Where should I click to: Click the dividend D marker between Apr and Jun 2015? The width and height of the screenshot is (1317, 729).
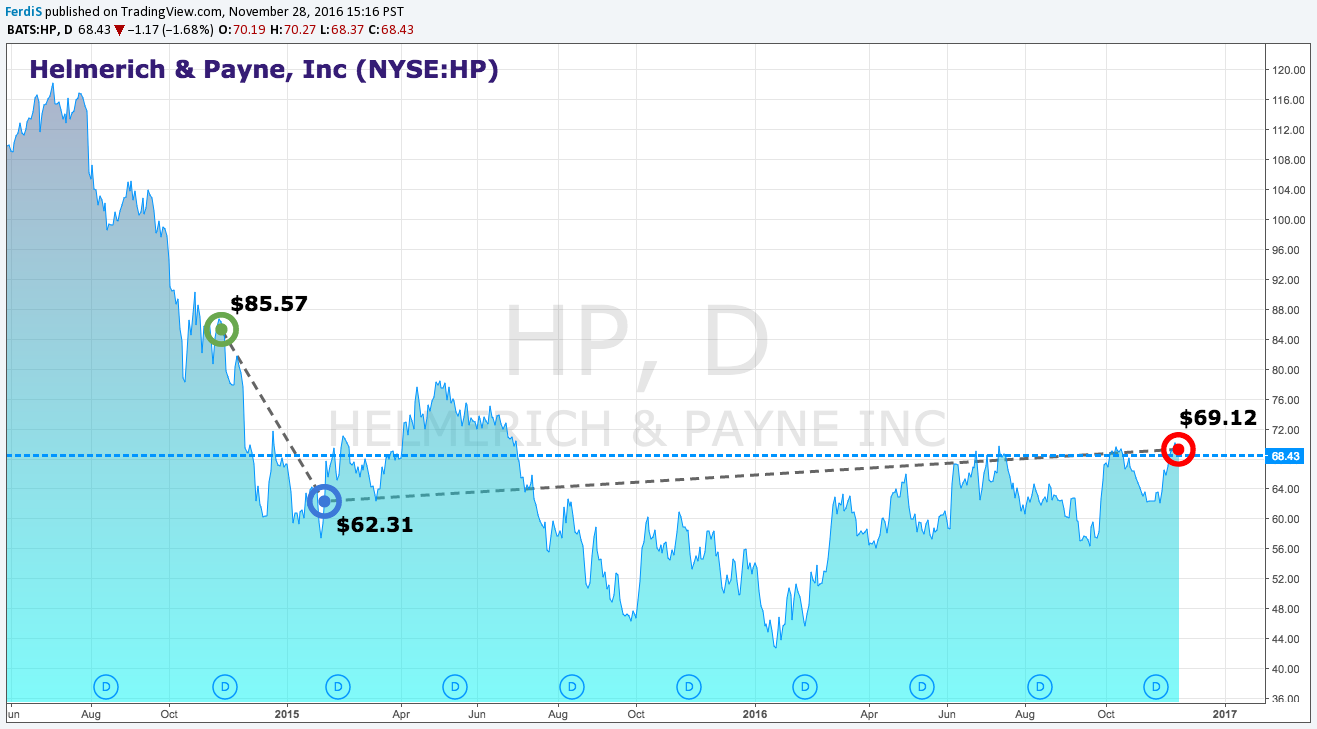(x=455, y=686)
